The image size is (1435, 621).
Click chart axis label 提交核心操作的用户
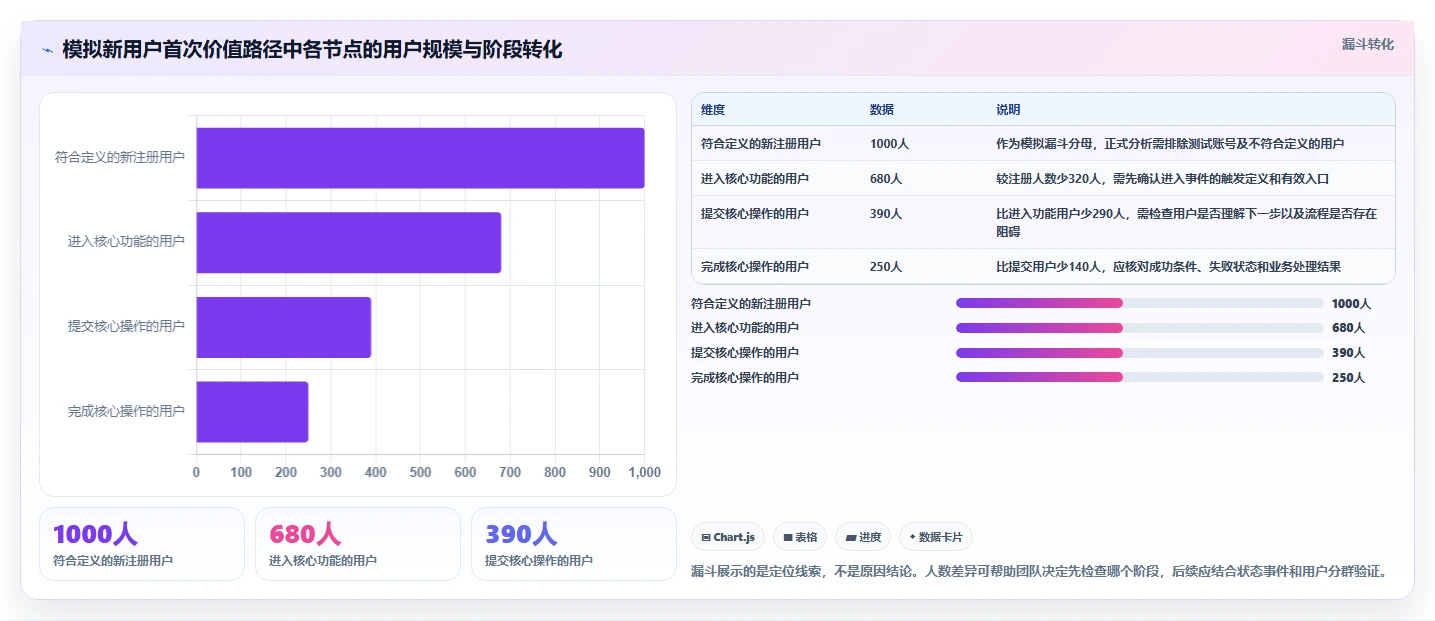coord(126,326)
